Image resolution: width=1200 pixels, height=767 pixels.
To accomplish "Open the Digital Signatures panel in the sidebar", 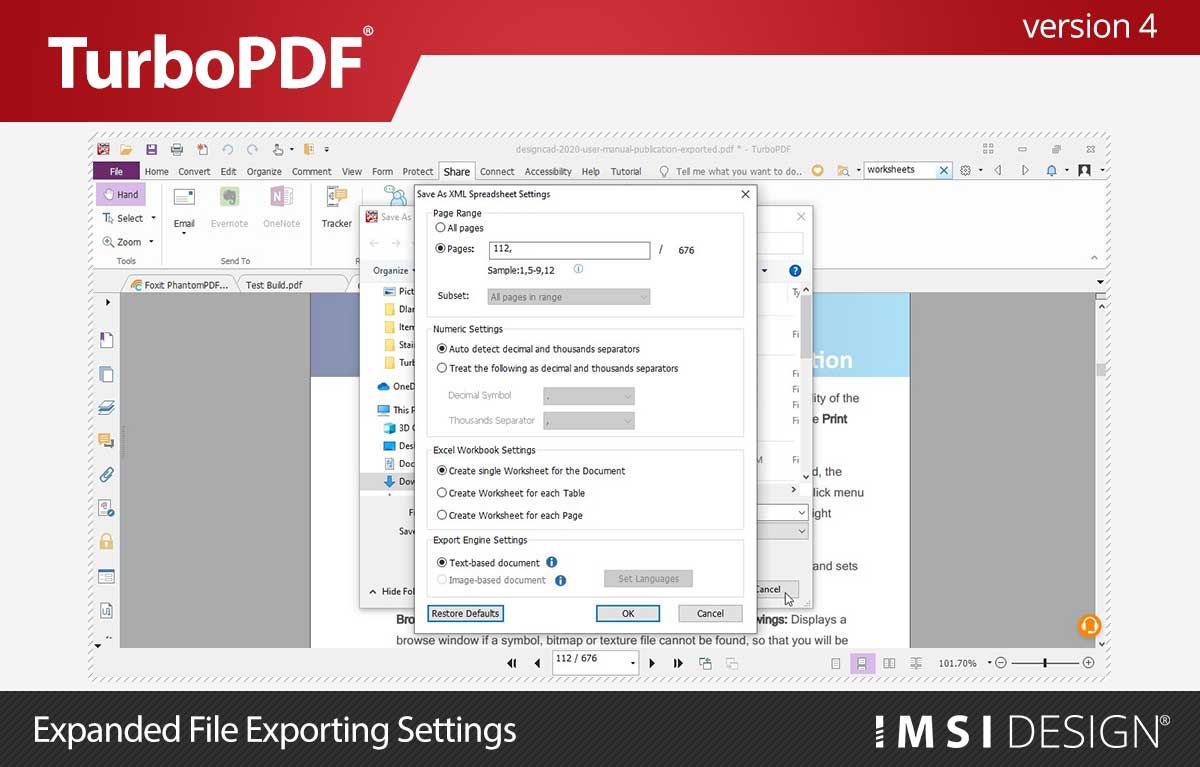I will pos(106,508).
